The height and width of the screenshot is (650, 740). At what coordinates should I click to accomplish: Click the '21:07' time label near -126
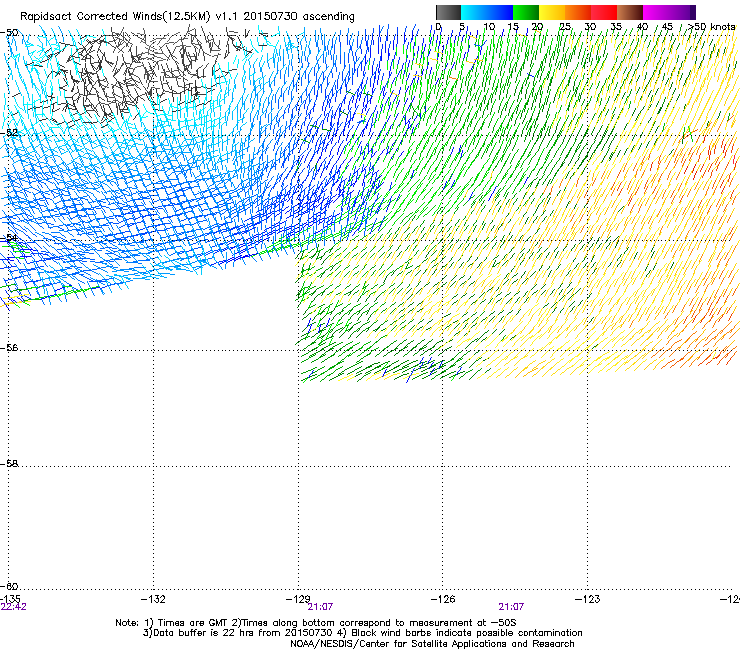pos(511,607)
